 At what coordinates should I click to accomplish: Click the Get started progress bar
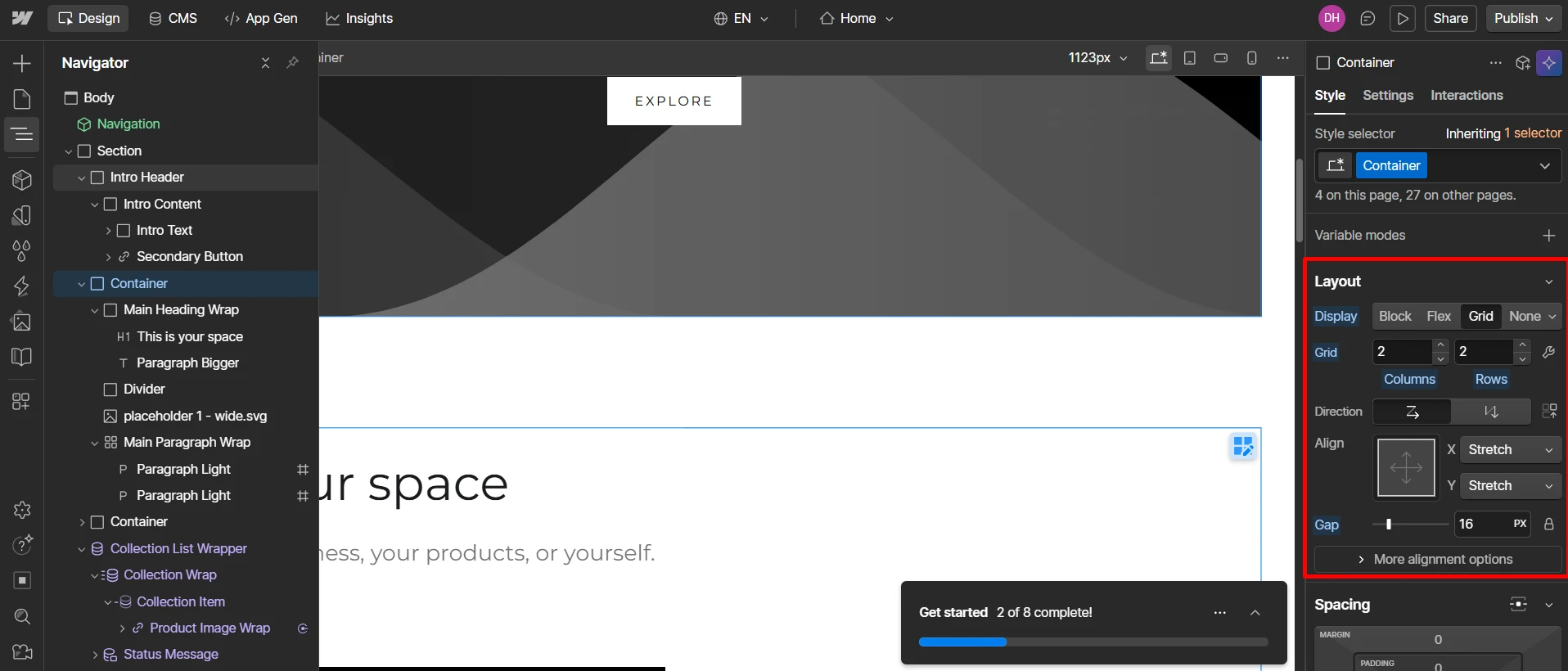1093,642
